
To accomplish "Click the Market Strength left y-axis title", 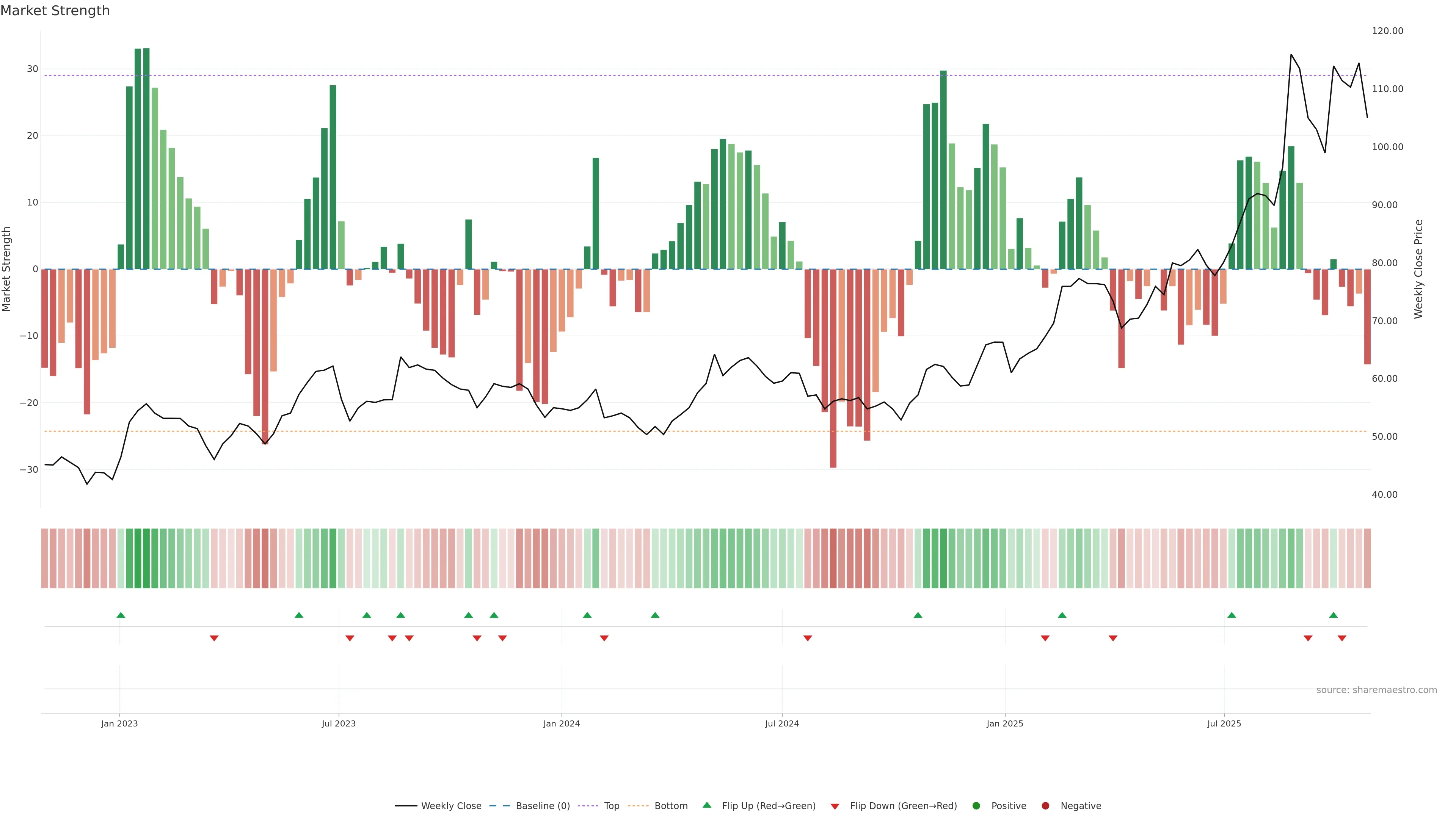I will [x=7, y=269].
